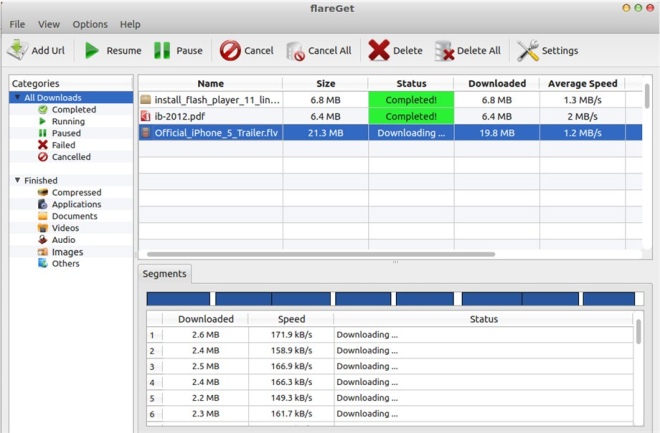Select the Segments tab
Screen dimensions: 660x433
point(165,274)
